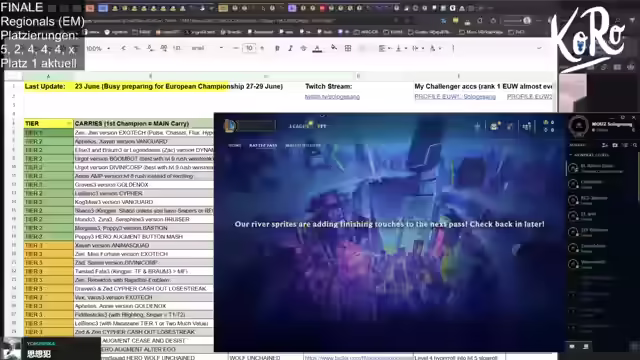The image size is (640, 360).
Task: Open text rotation dropdown
Action: (435, 48)
